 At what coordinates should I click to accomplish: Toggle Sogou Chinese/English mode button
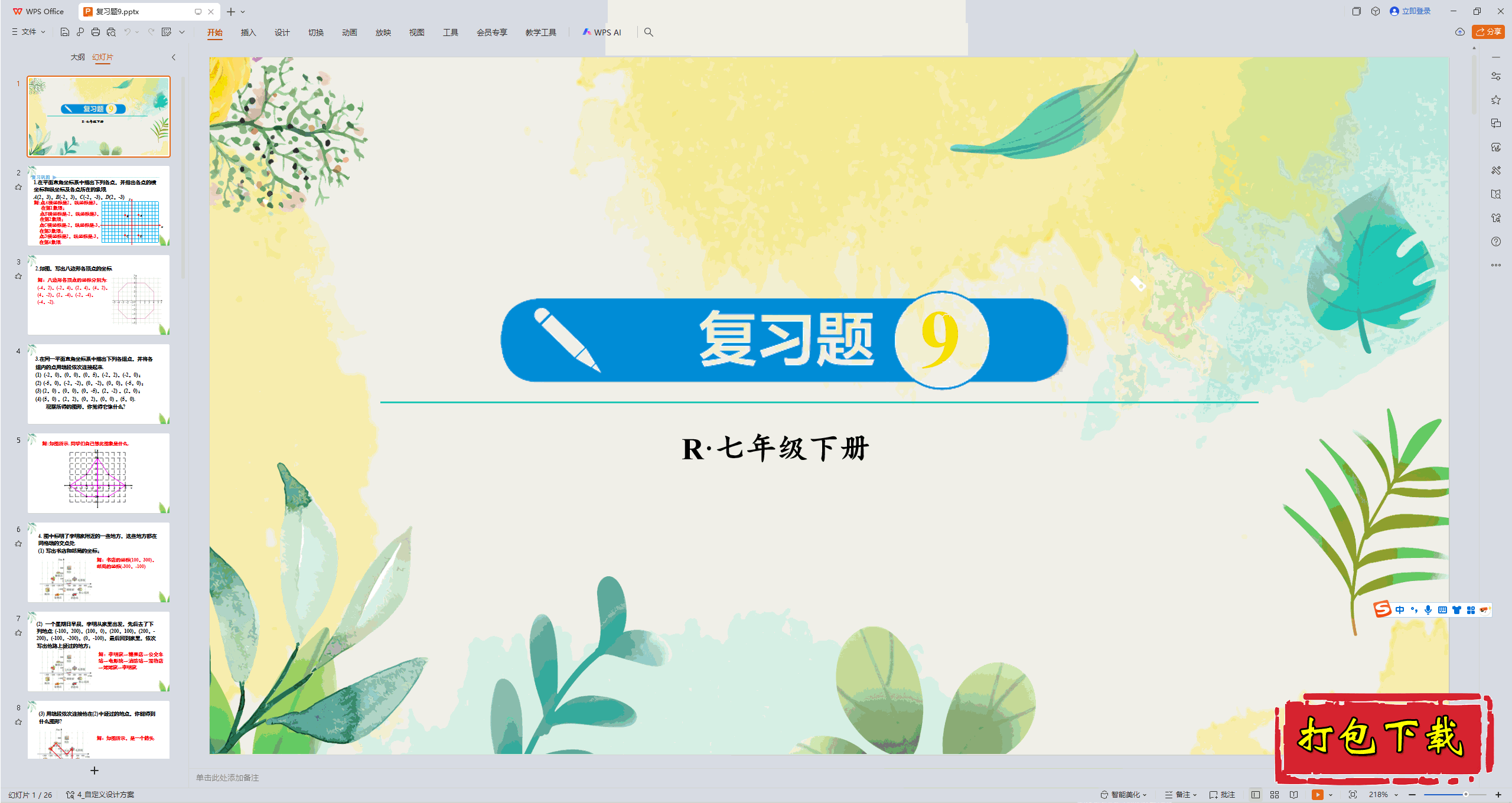[1400, 610]
